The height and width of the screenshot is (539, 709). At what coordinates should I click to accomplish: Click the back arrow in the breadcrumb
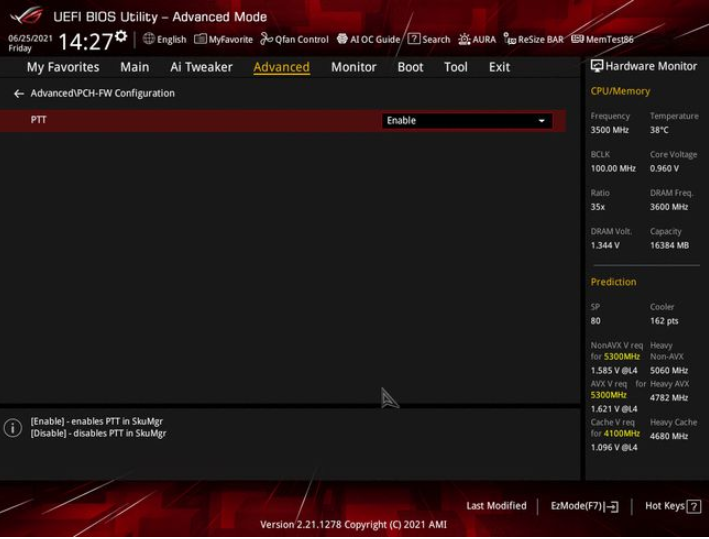point(19,94)
